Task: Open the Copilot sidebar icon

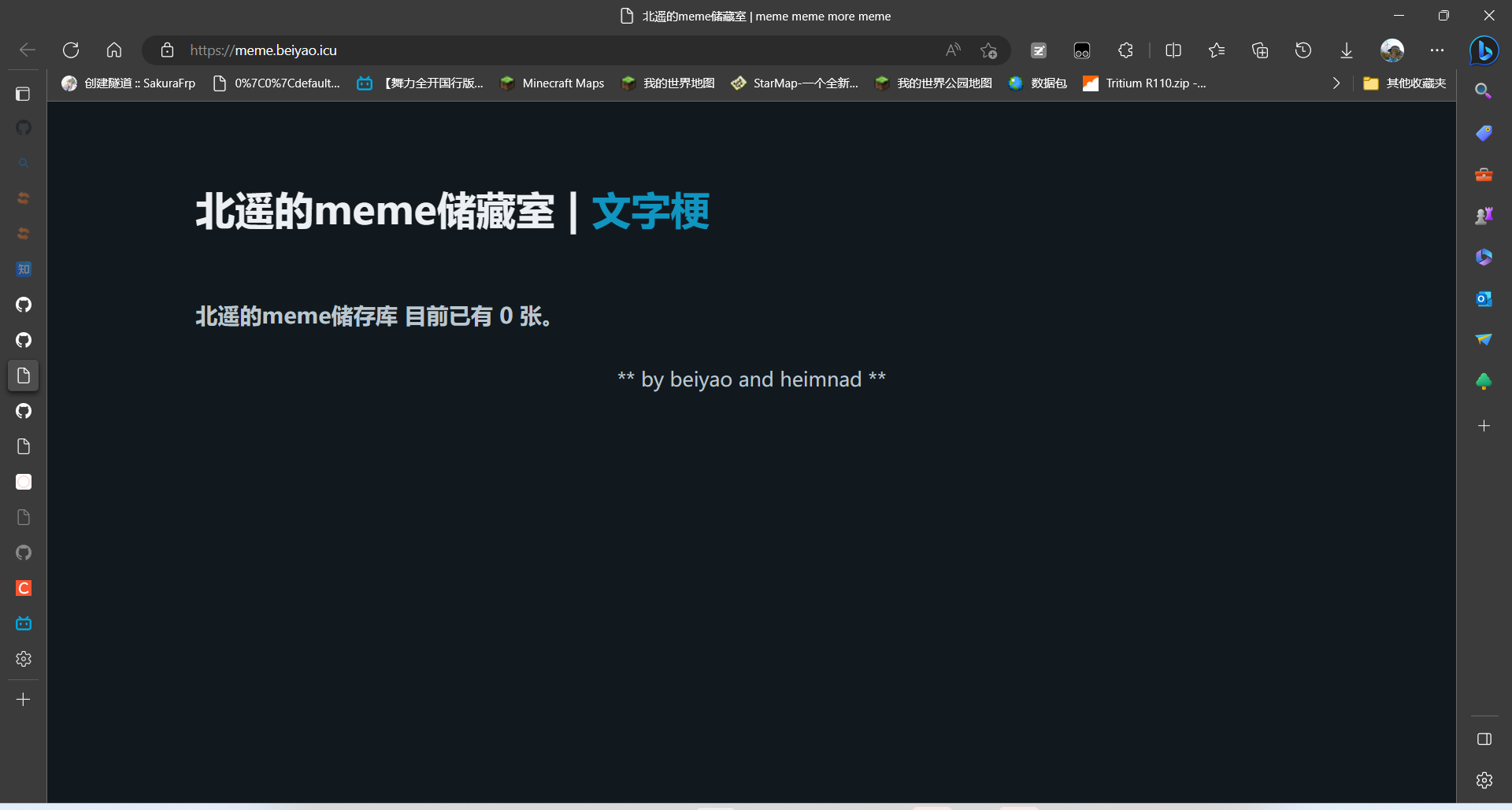Action: click(1484, 50)
